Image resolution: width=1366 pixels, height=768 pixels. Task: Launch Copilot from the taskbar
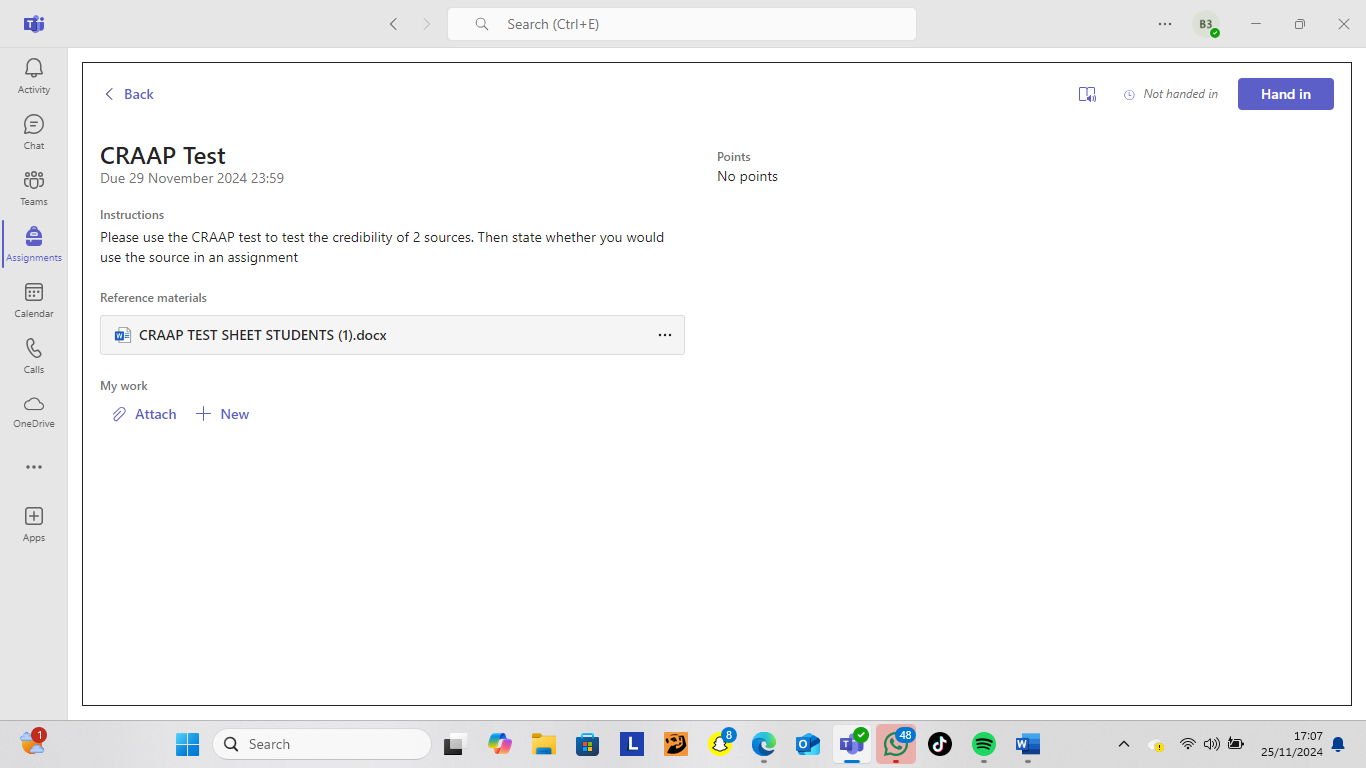(x=500, y=744)
